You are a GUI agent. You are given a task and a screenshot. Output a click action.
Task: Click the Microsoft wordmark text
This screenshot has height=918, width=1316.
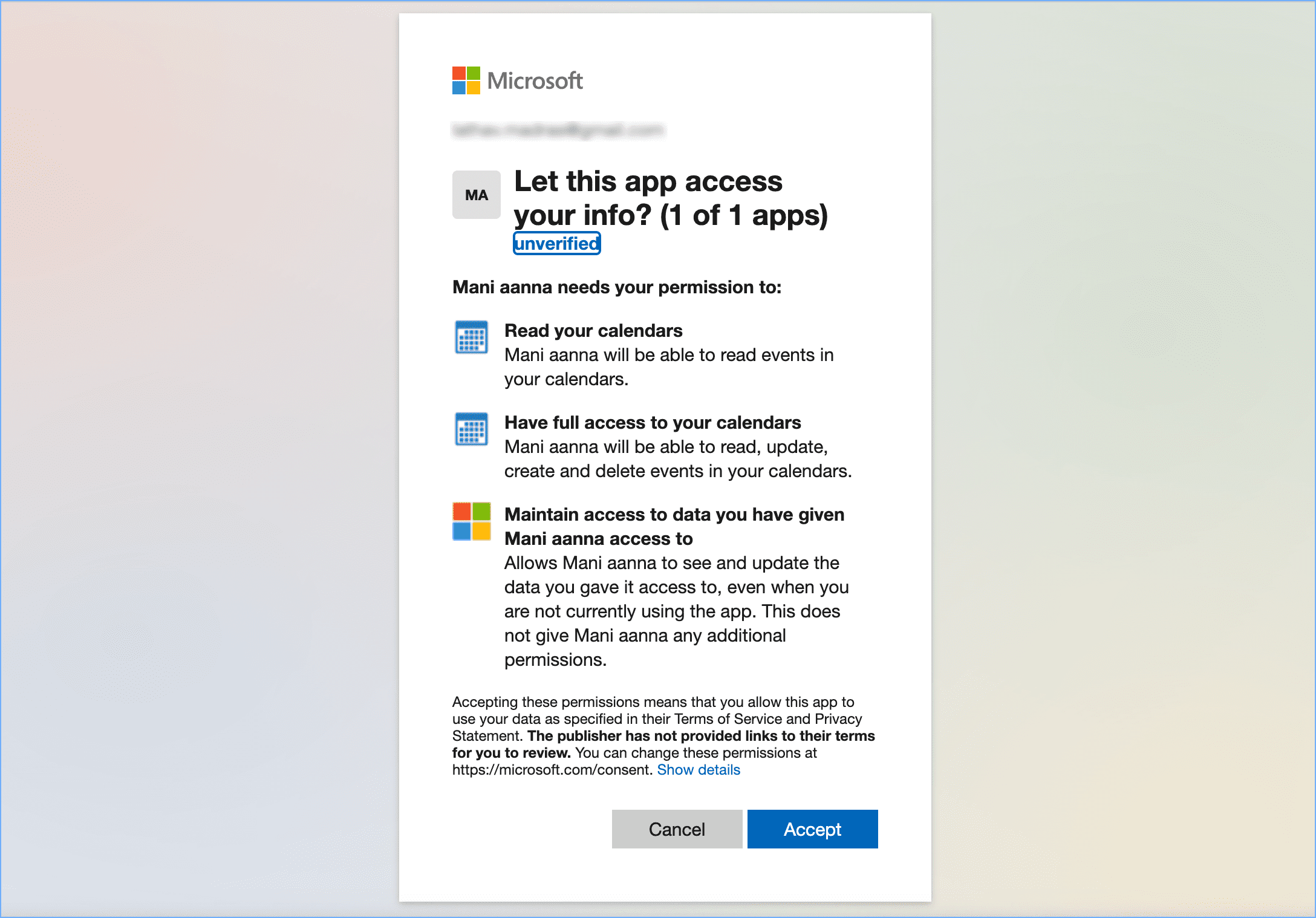point(535,80)
